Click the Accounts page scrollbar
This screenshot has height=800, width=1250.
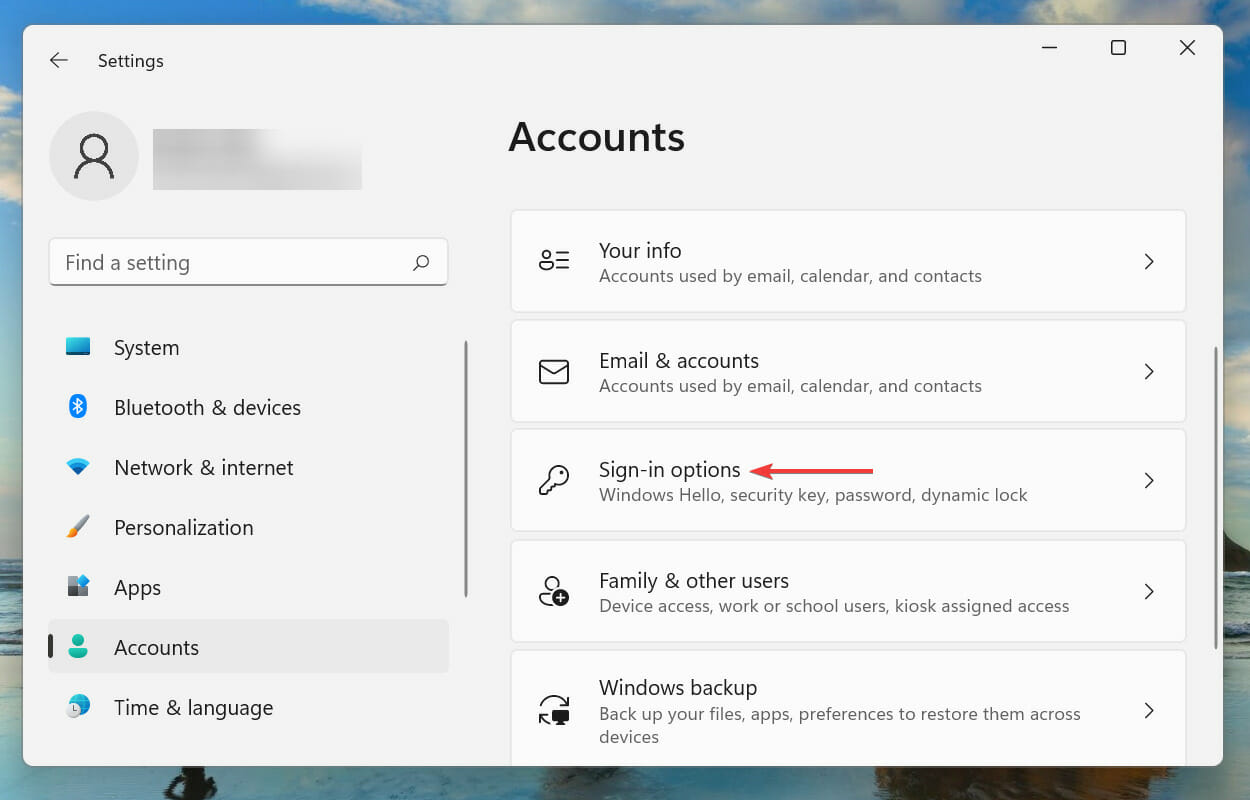[x=1216, y=497]
